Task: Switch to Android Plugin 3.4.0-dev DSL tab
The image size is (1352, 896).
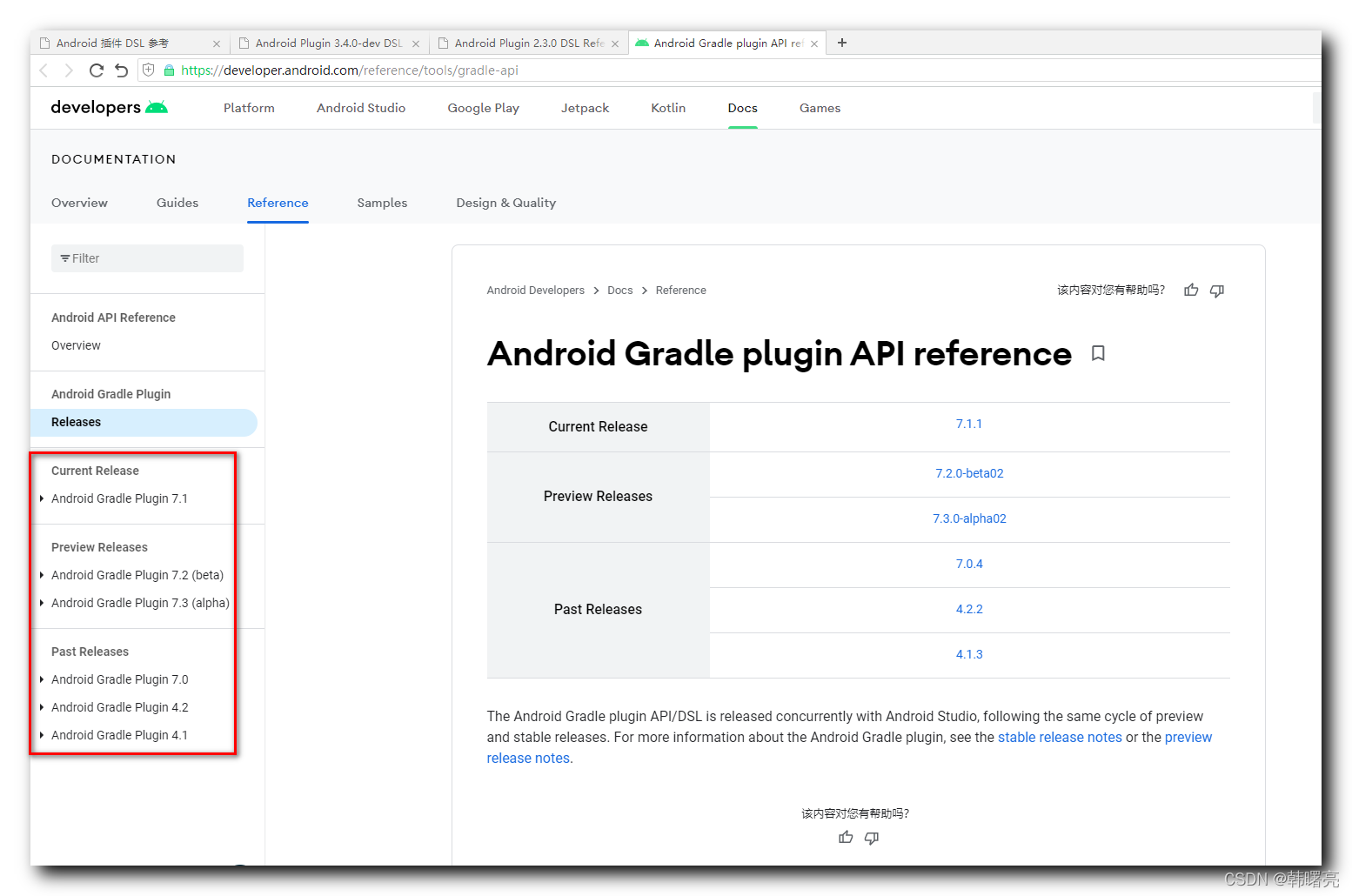Action: pyautogui.click(x=328, y=43)
